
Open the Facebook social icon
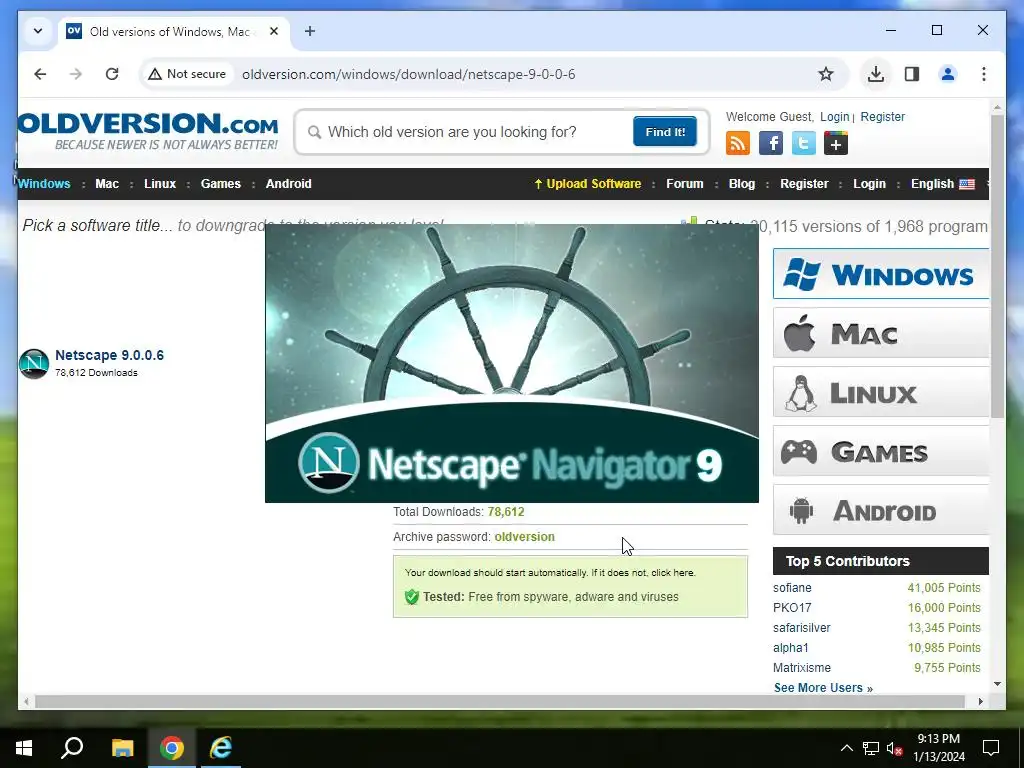pyautogui.click(x=771, y=143)
